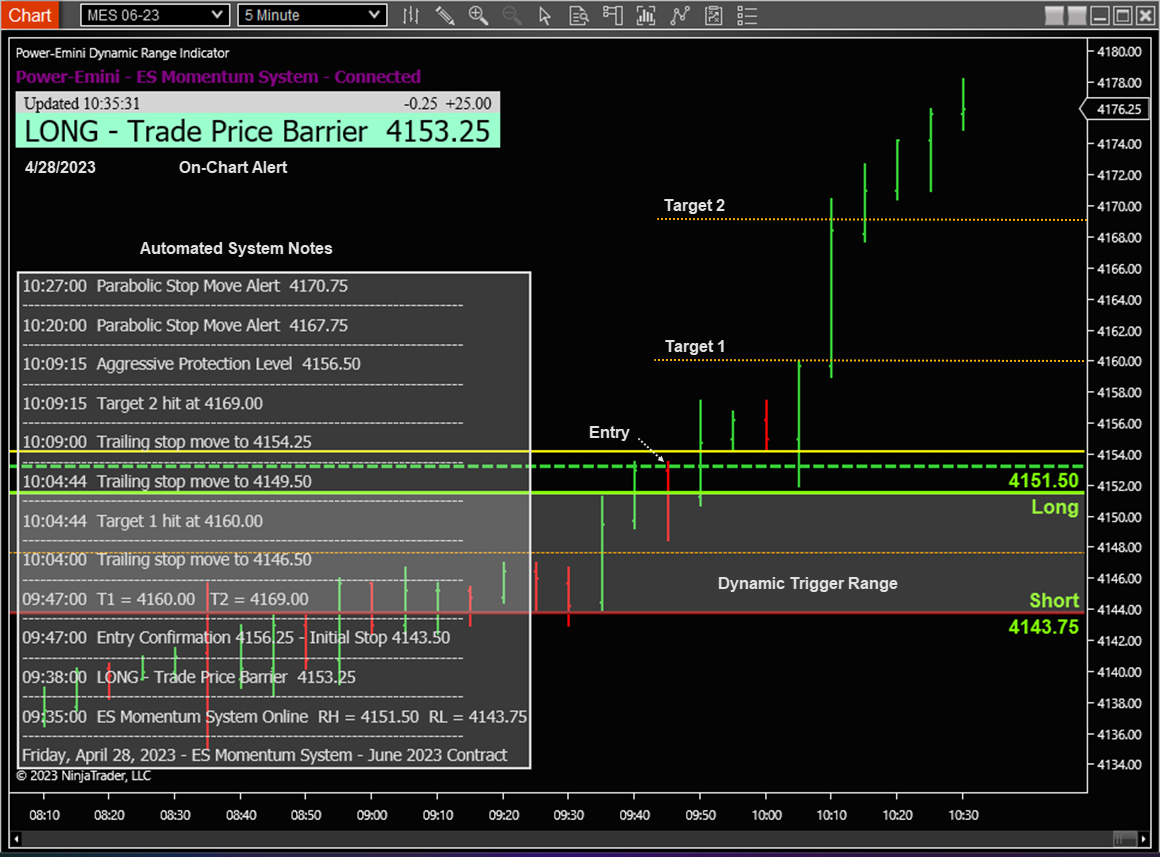Open the Strategies clipboard icon
The height and width of the screenshot is (857, 1160).
[x=713, y=15]
